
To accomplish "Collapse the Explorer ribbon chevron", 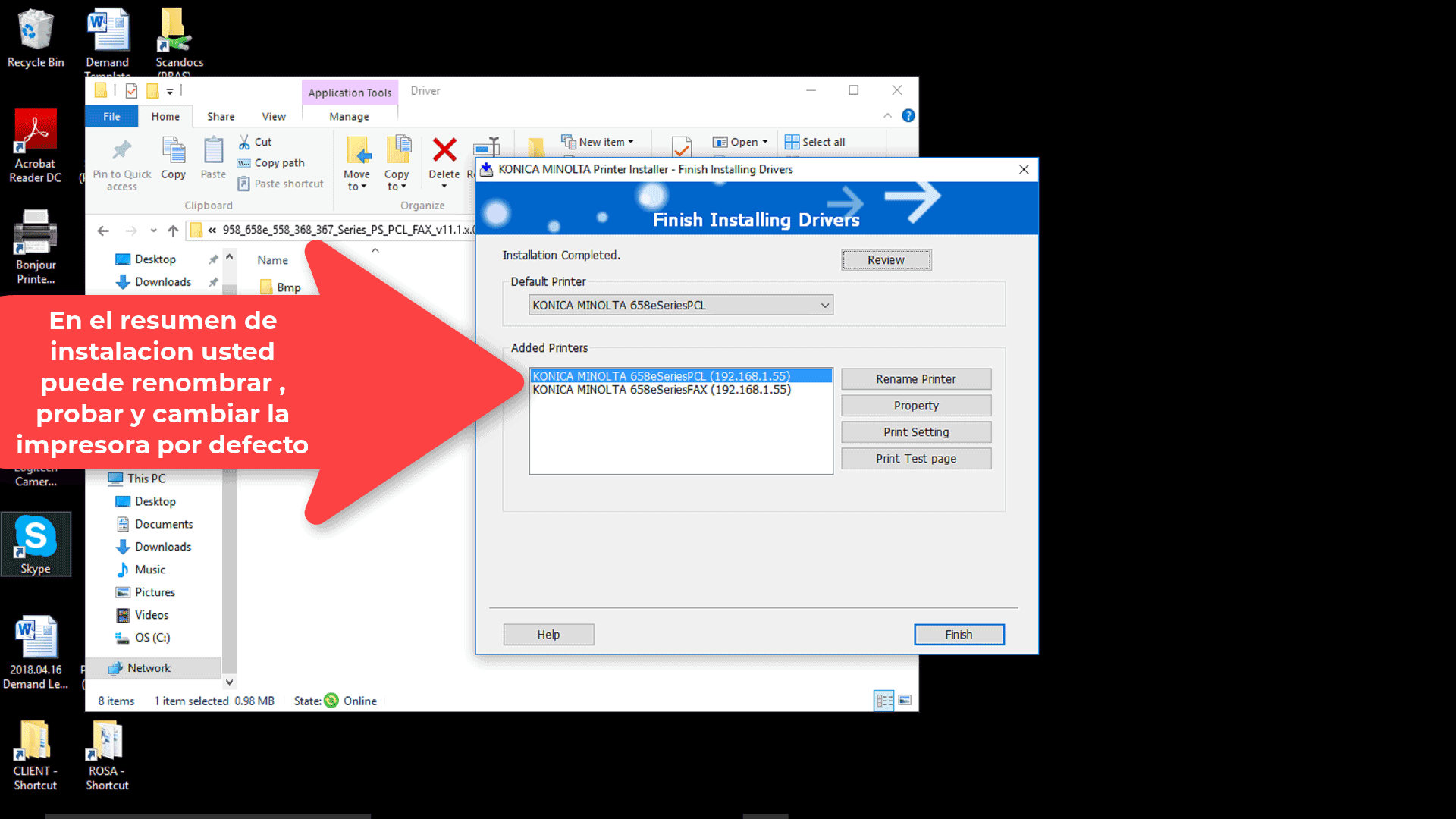I will point(887,116).
